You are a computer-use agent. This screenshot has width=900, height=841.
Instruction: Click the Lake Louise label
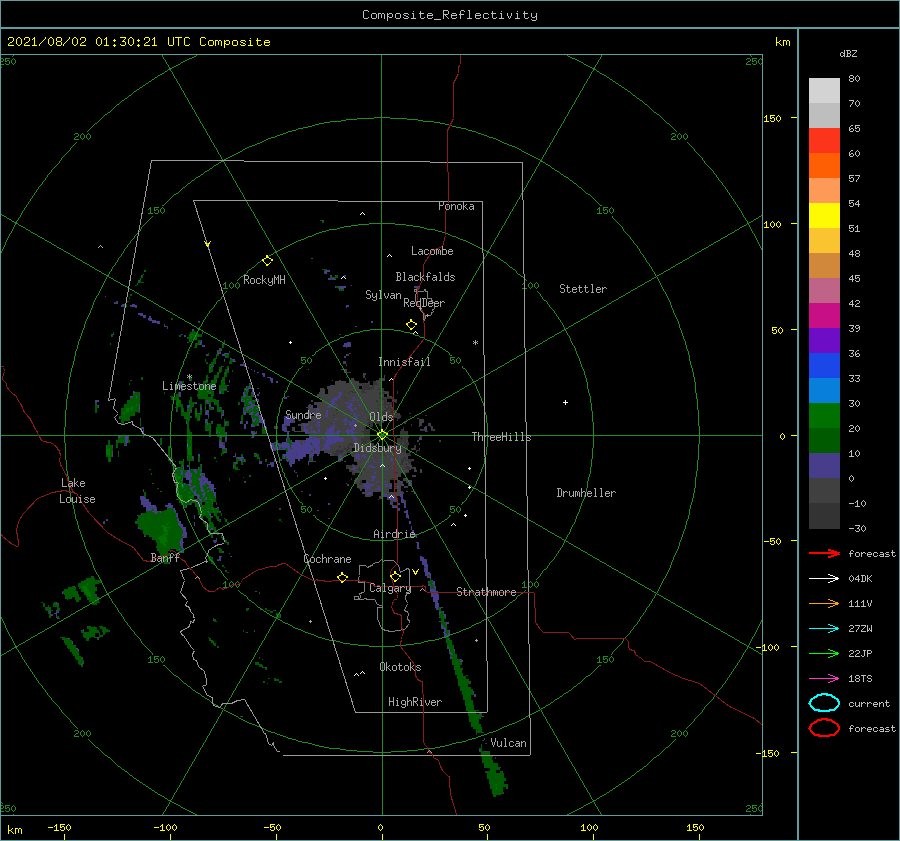77,491
